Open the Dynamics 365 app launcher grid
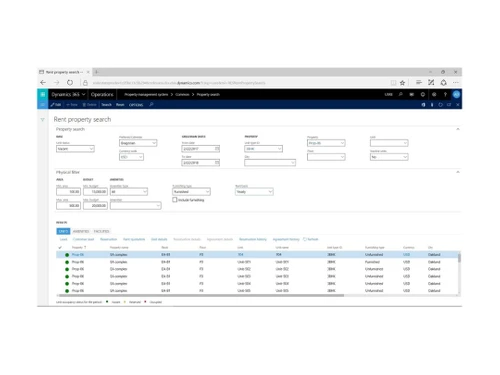 pyautogui.click(x=43, y=94)
